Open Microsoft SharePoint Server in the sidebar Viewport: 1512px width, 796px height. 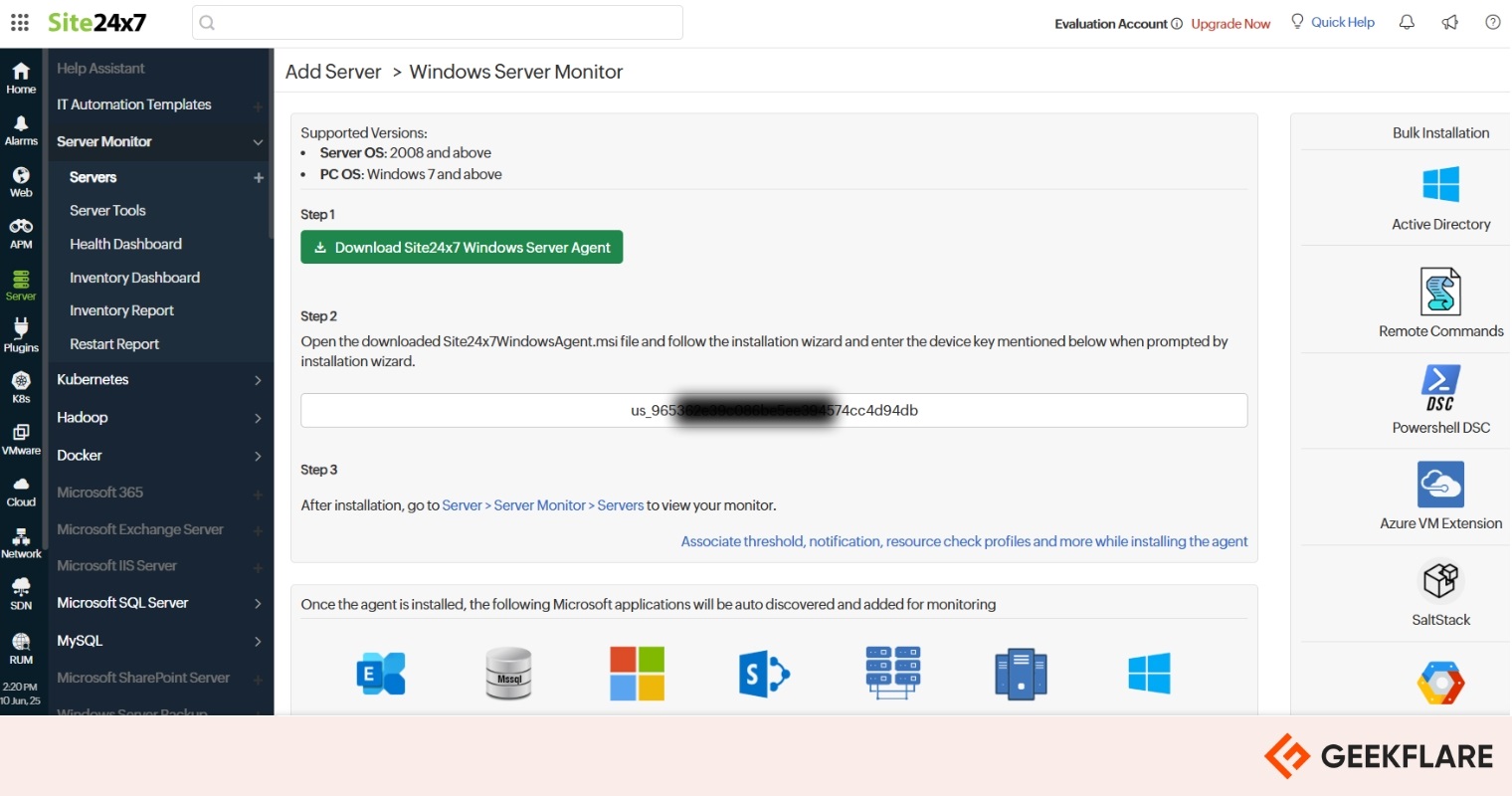pos(143,678)
